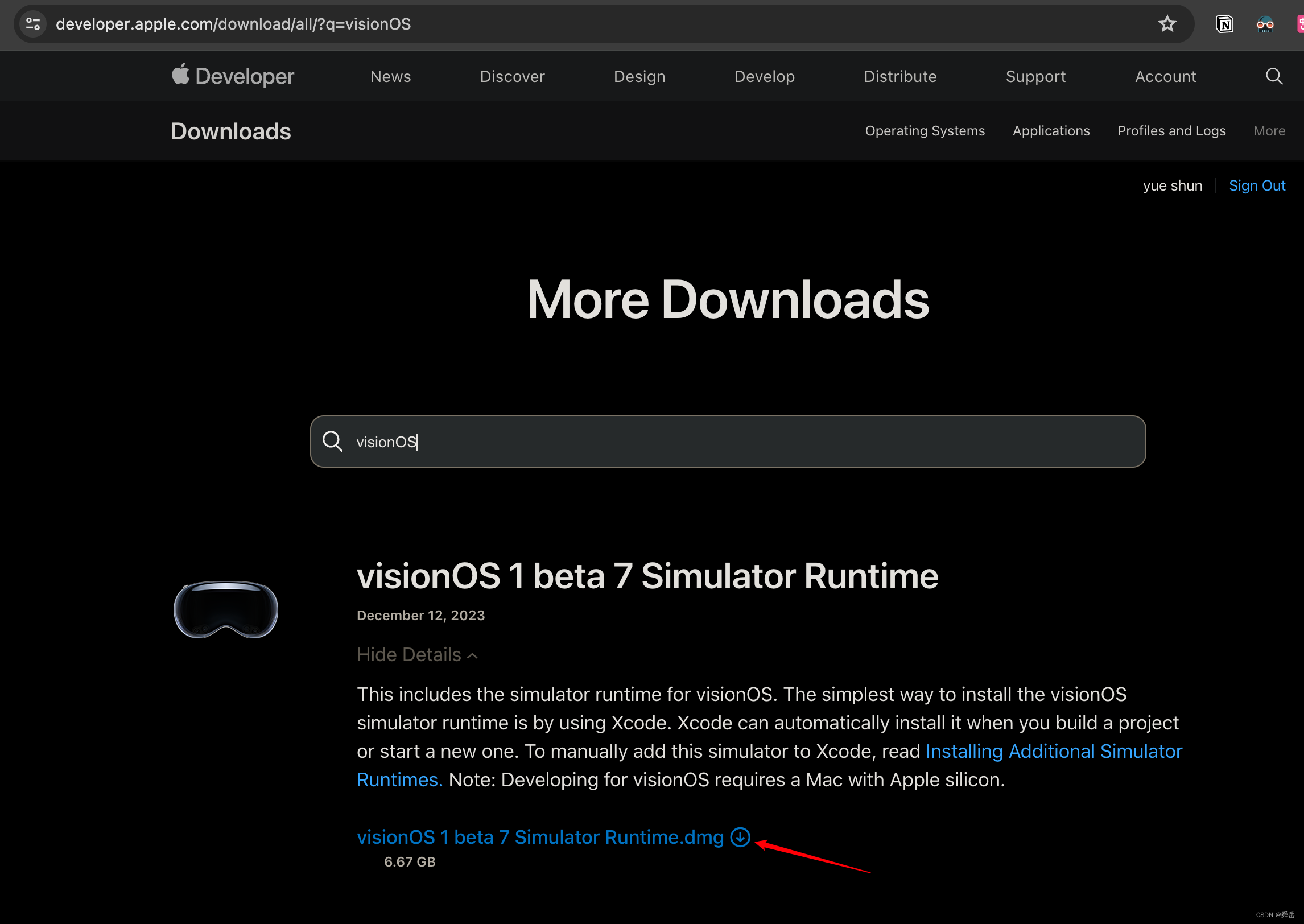Select the Profiles and Logs tab
Image resolution: width=1304 pixels, height=924 pixels.
pyautogui.click(x=1171, y=131)
